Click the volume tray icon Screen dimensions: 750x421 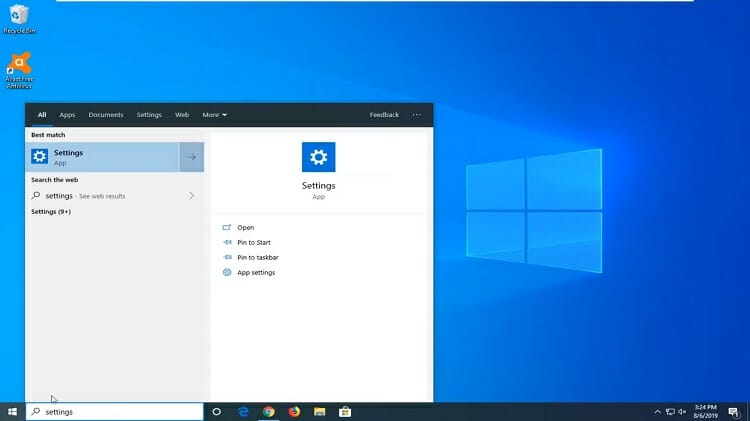coord(682,412)
